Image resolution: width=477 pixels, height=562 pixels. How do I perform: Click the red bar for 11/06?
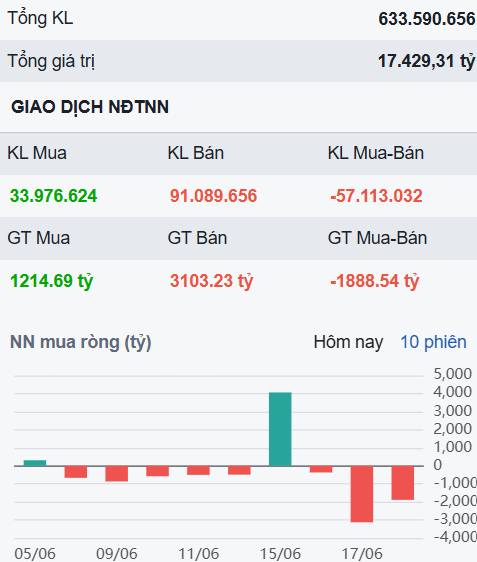199,470
